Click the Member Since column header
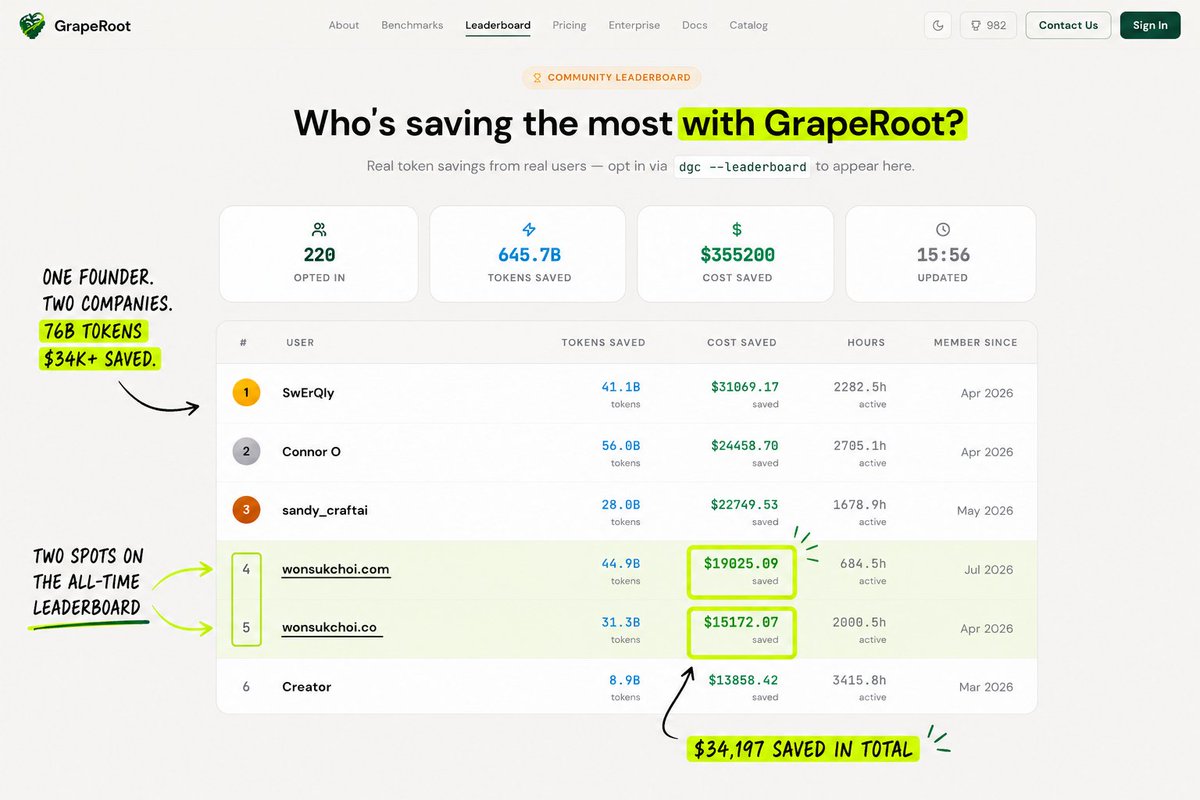1200x800 pixels. (975, 342)
